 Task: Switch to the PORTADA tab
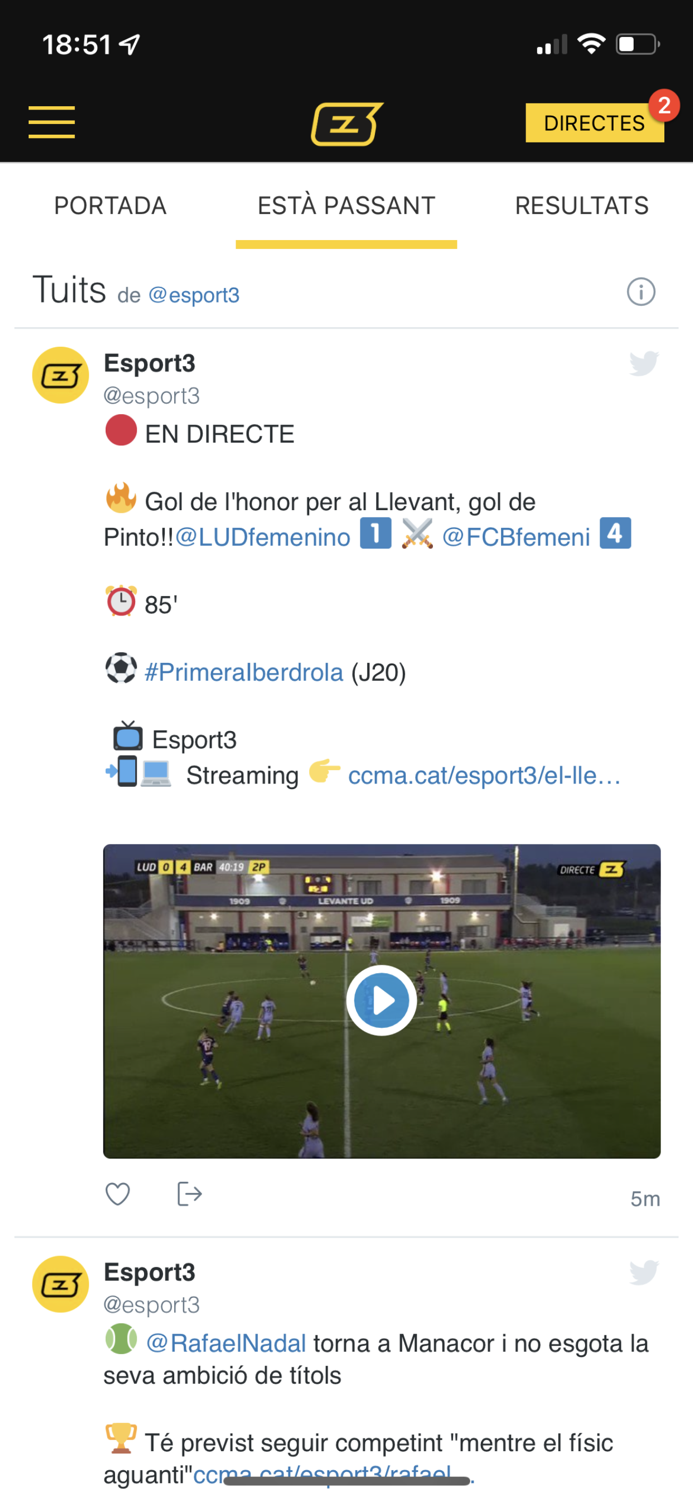click(x=110, y=206)
